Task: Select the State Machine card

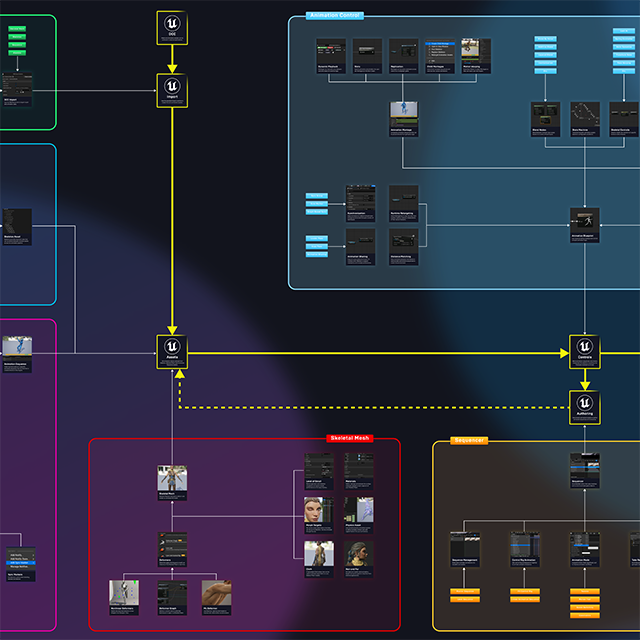Action: tap(585, 117)
